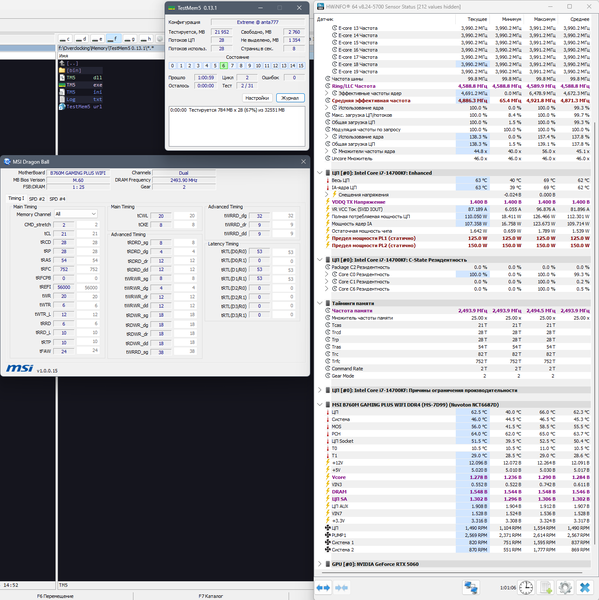This screenshot has width=599, height=600.
Task: Click F6 Перемещение in the bottom bar
Action: (55, 596)
